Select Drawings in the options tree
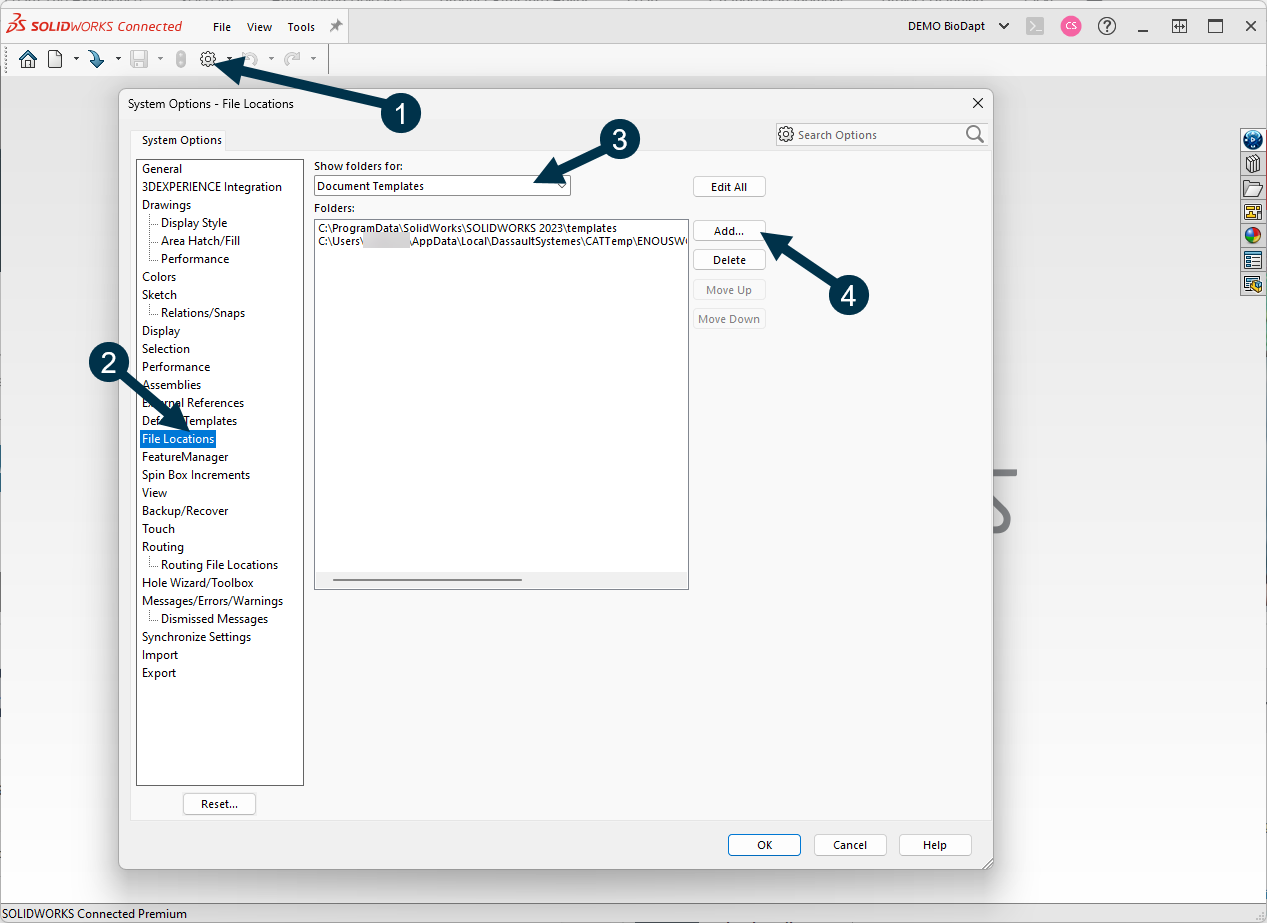Viewport: 1267px width, 923px height. [x=166, y=205]
